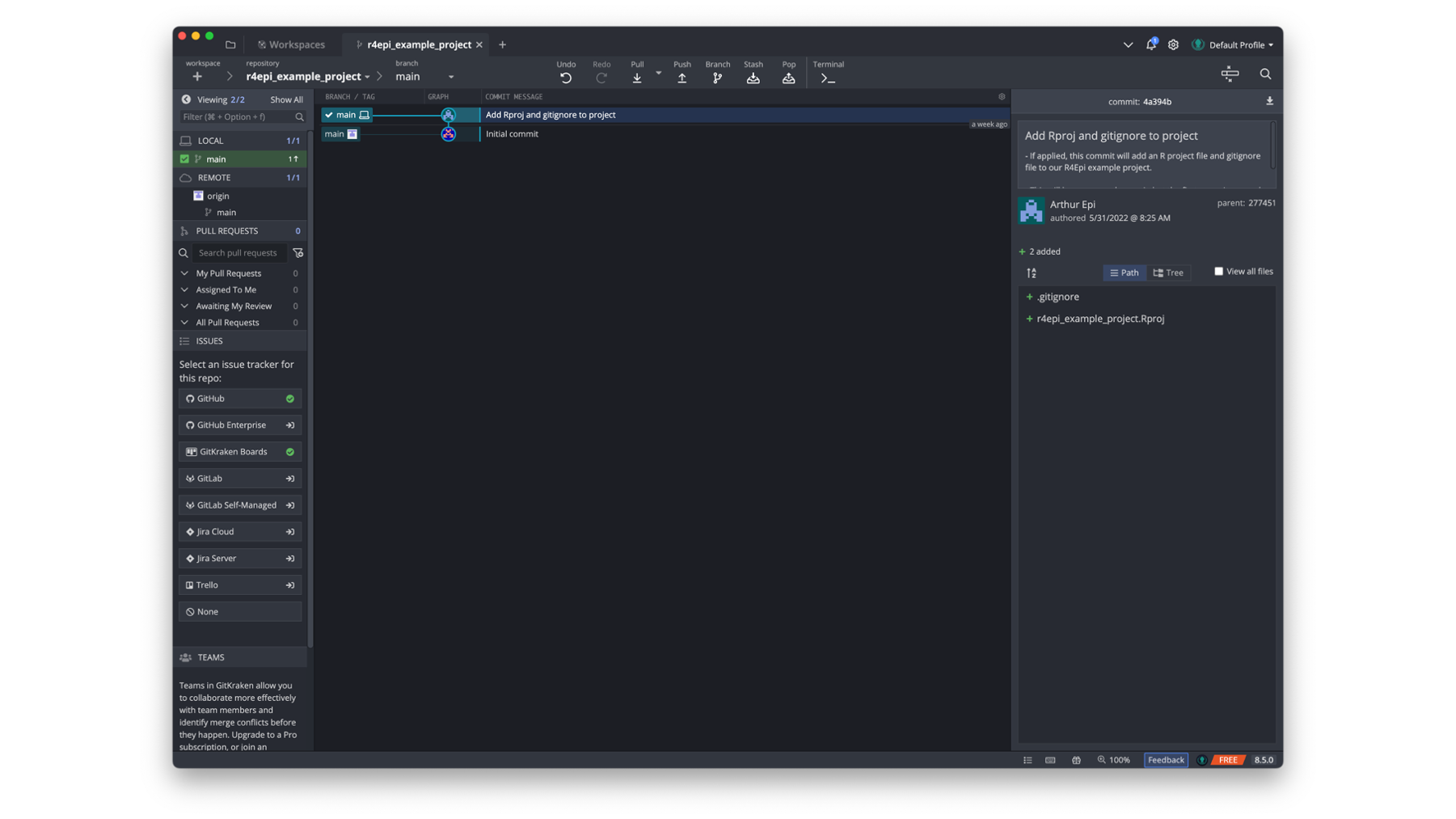Stash changes with the Stash icon
1456x819 pixels.
pos(753,78)
